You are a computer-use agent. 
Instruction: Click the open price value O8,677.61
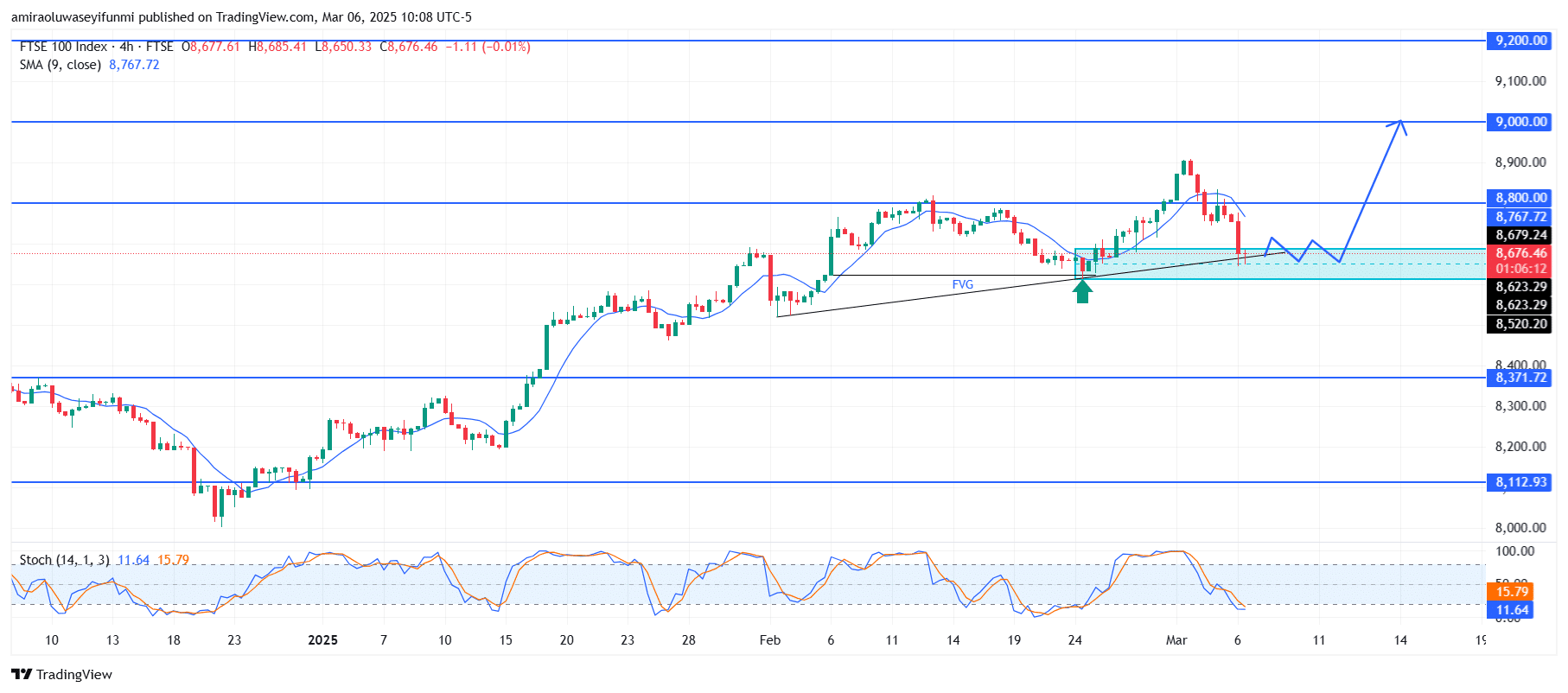click(210, 47)
